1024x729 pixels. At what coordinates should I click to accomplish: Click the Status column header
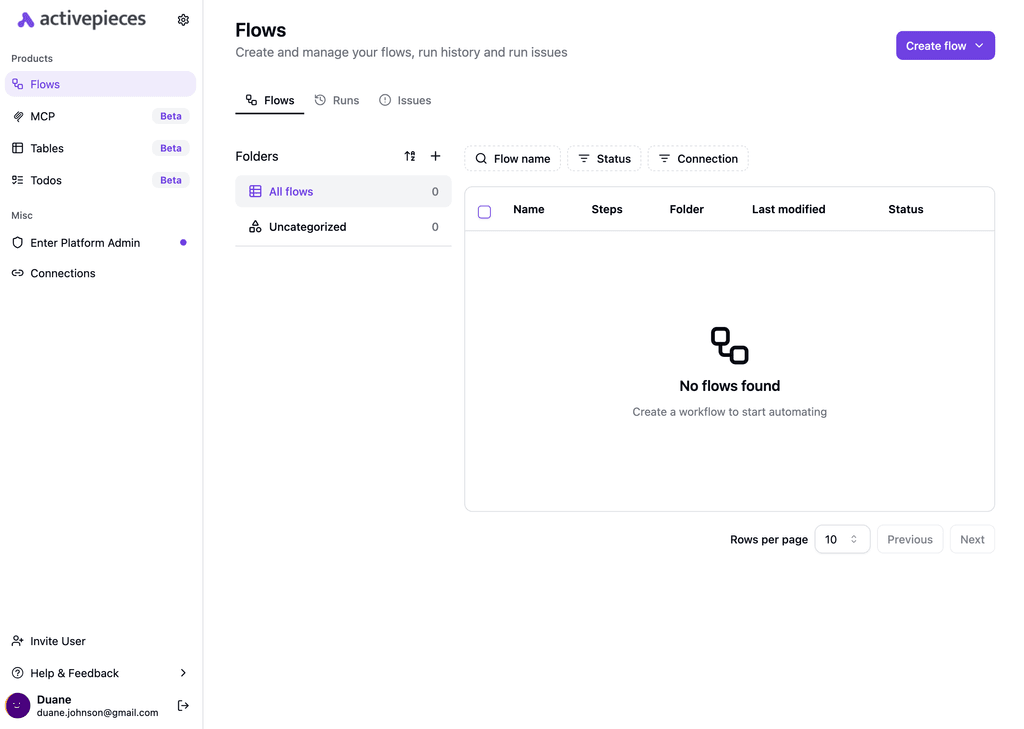click(905, 209)
